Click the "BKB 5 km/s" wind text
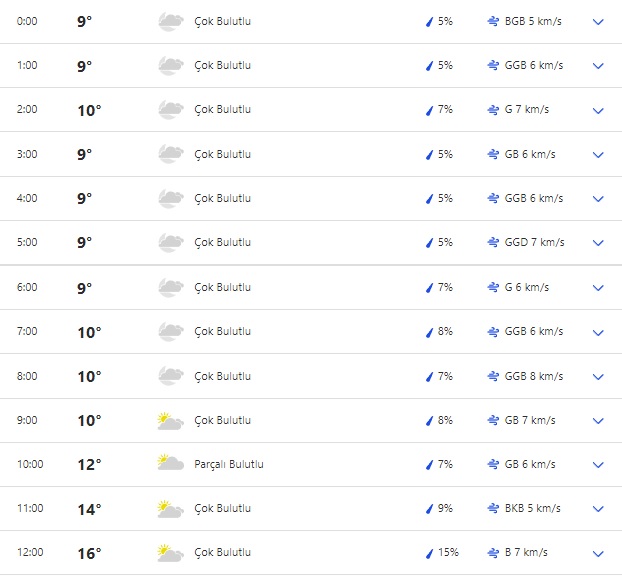This screenshot has width=622, height=576. point(533,509)
